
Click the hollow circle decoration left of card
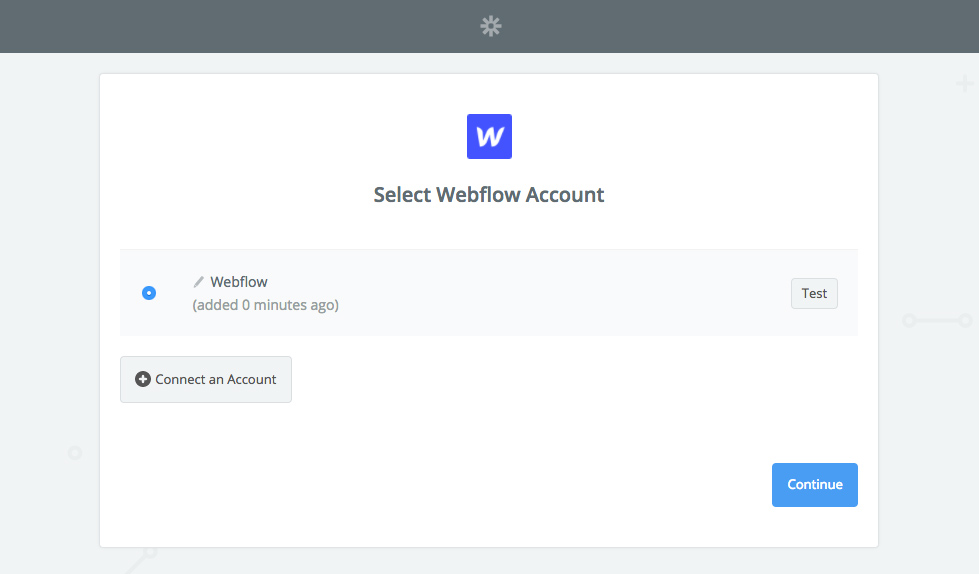point(75,453)
